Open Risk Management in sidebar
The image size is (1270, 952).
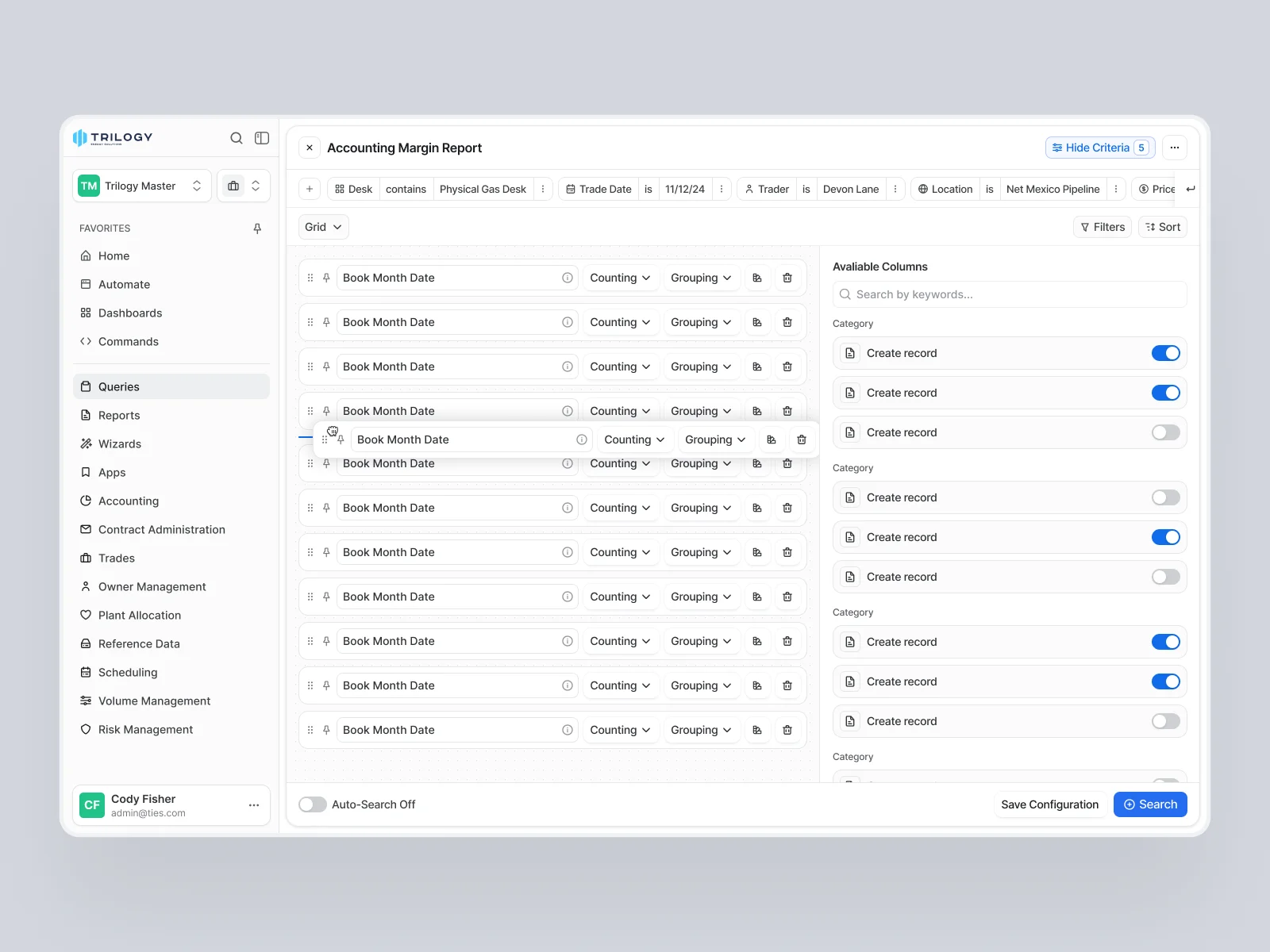click(171, 729)
